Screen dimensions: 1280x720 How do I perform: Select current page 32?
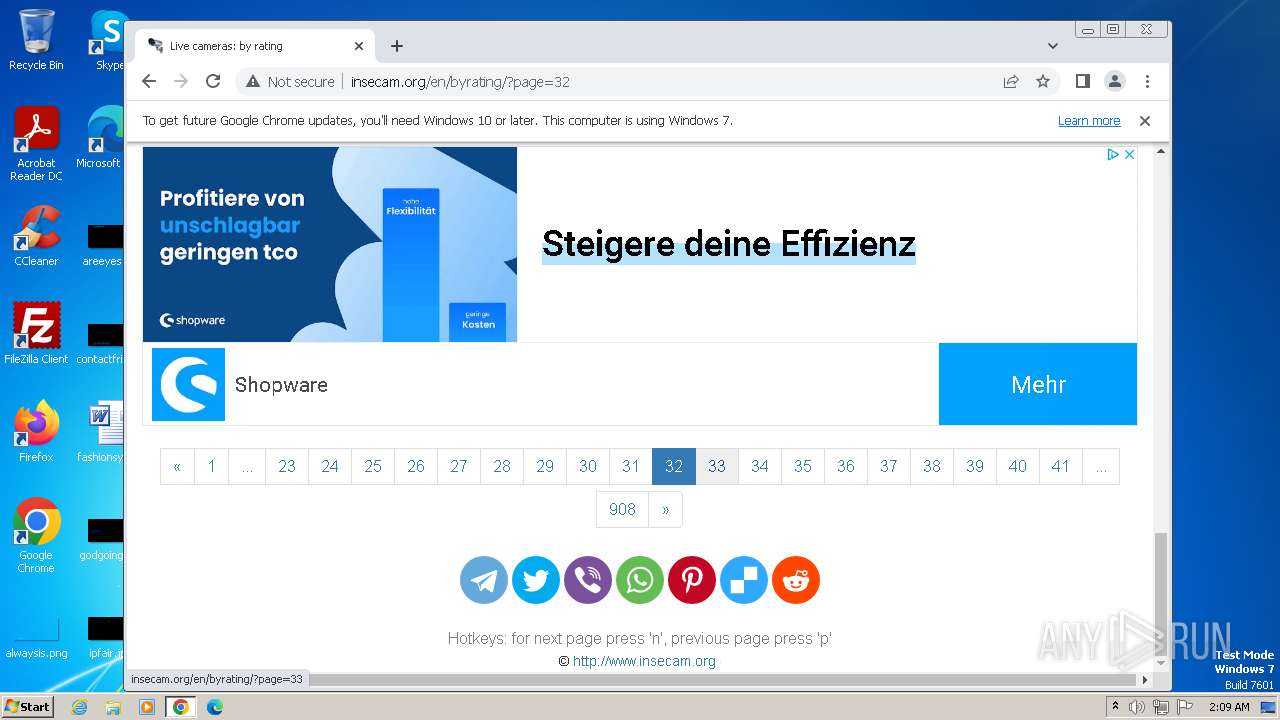(674, 466)
